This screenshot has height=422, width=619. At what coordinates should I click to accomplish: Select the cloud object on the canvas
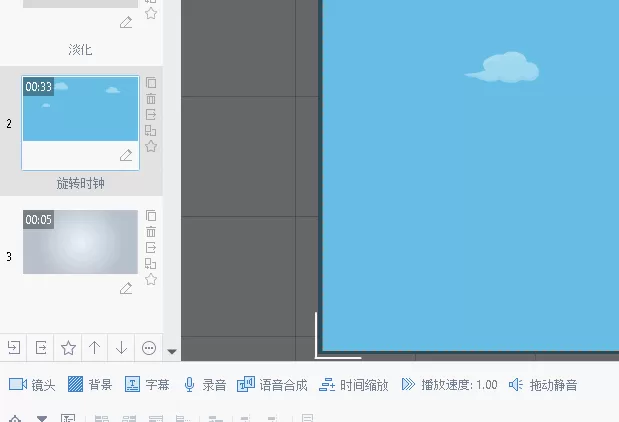(x=503, y=67)
